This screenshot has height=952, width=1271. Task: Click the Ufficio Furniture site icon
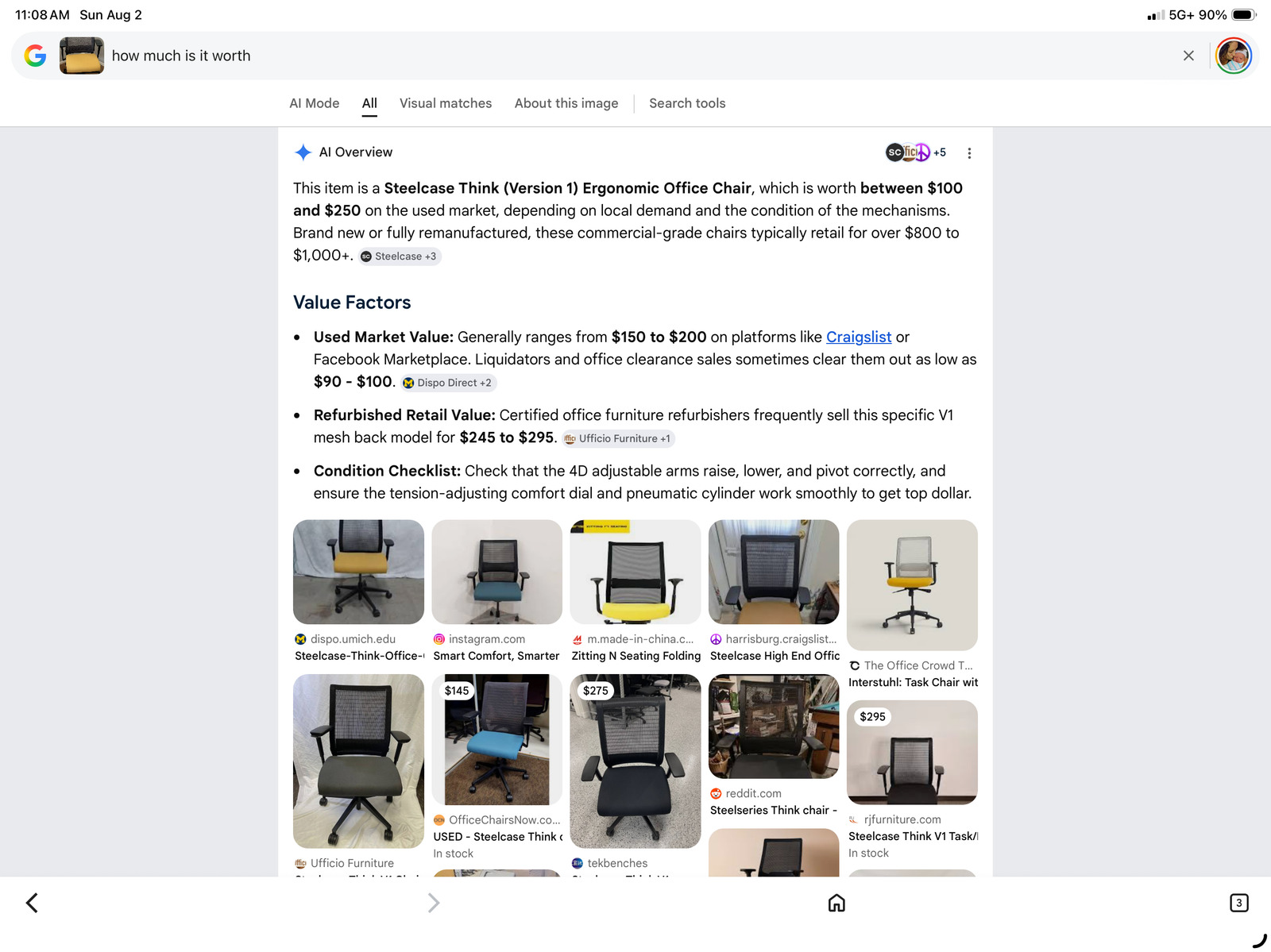(x=300, y=863)
